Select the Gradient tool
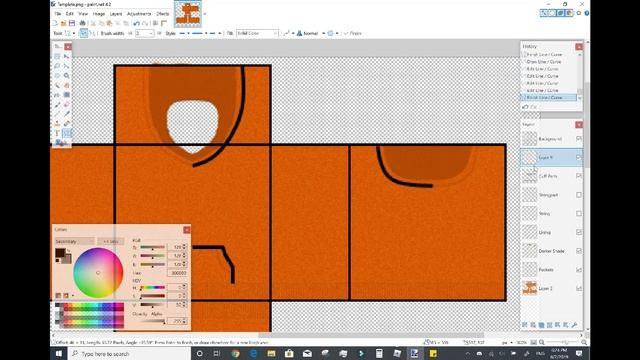Screen dimensions: 640x360 click(x=67, y=95)
